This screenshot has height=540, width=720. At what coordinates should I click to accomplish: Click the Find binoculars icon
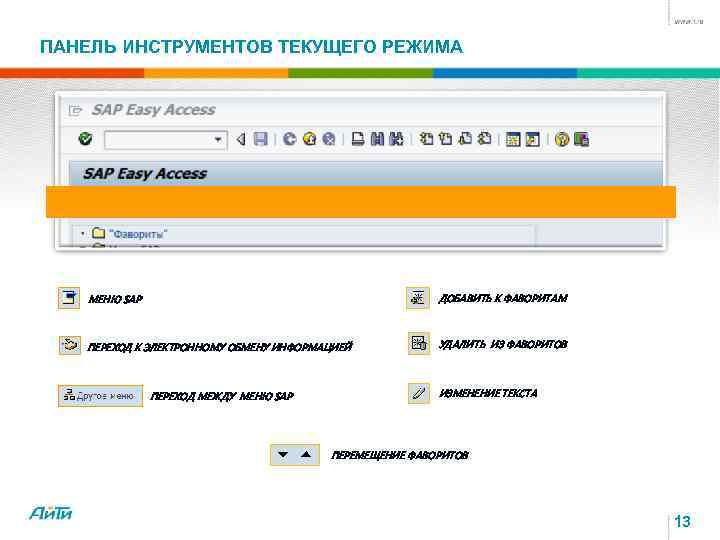click(x=377, y=139)
